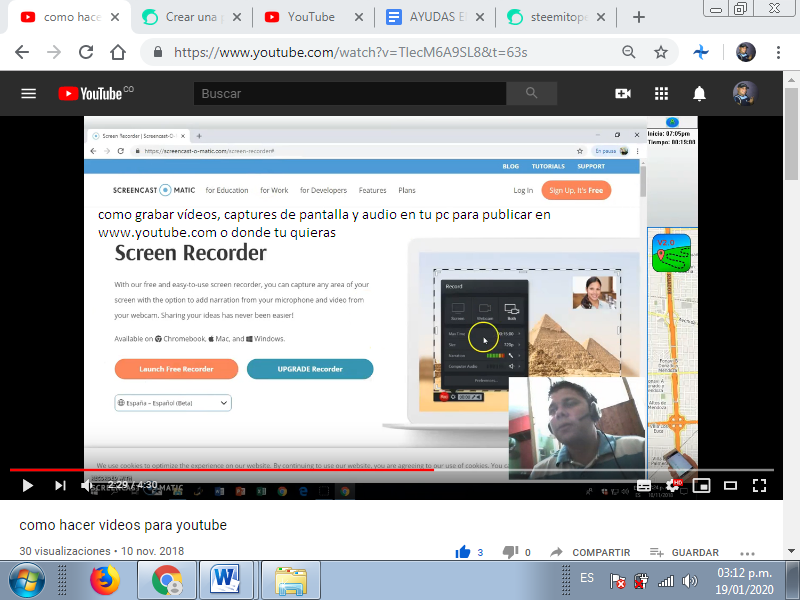Switch to the 'AYUDAS' document tab
The image size is (800, 600).
click(x=435, y=17)
